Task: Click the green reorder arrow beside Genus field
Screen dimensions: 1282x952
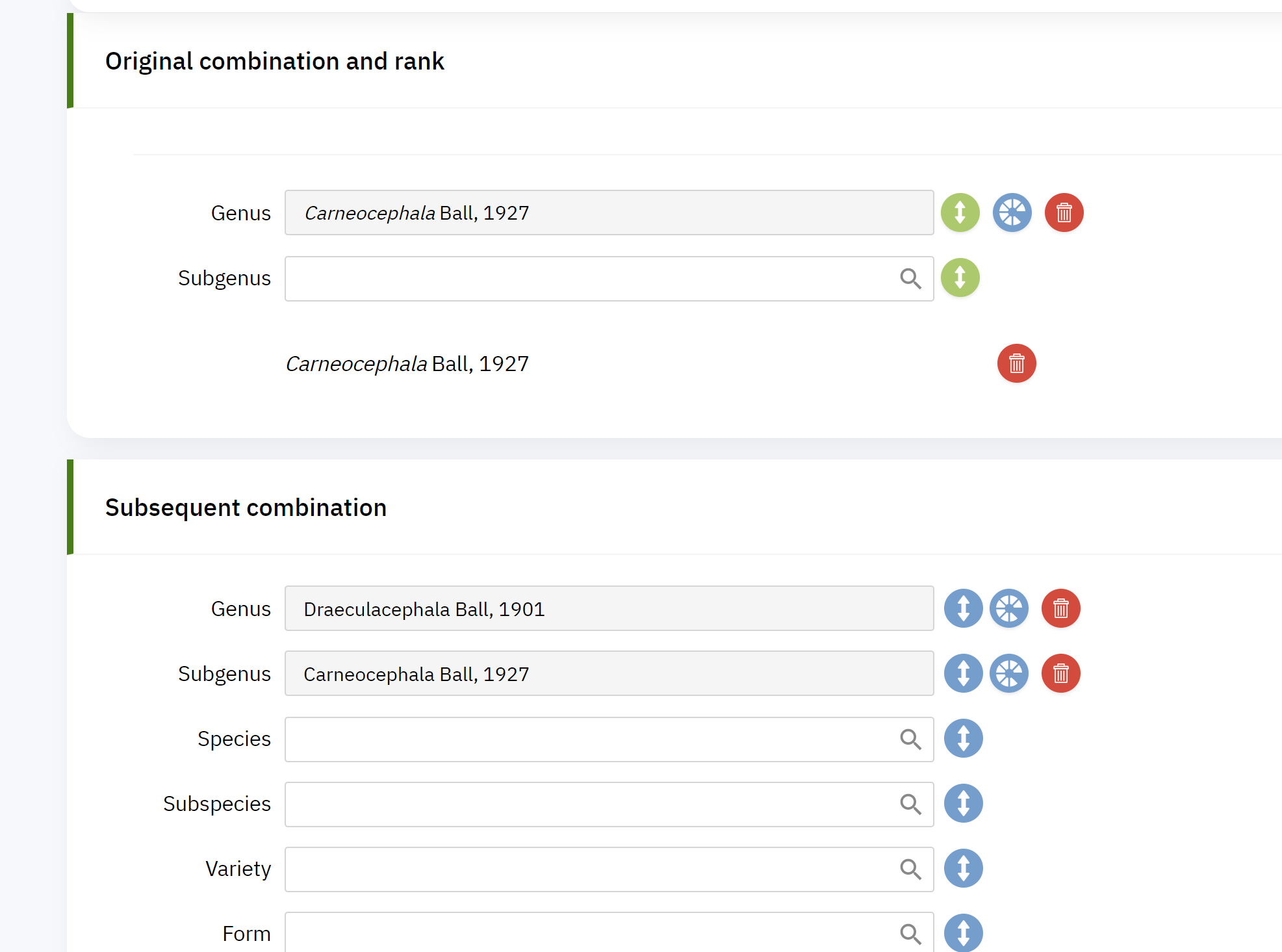Action: 960,212
